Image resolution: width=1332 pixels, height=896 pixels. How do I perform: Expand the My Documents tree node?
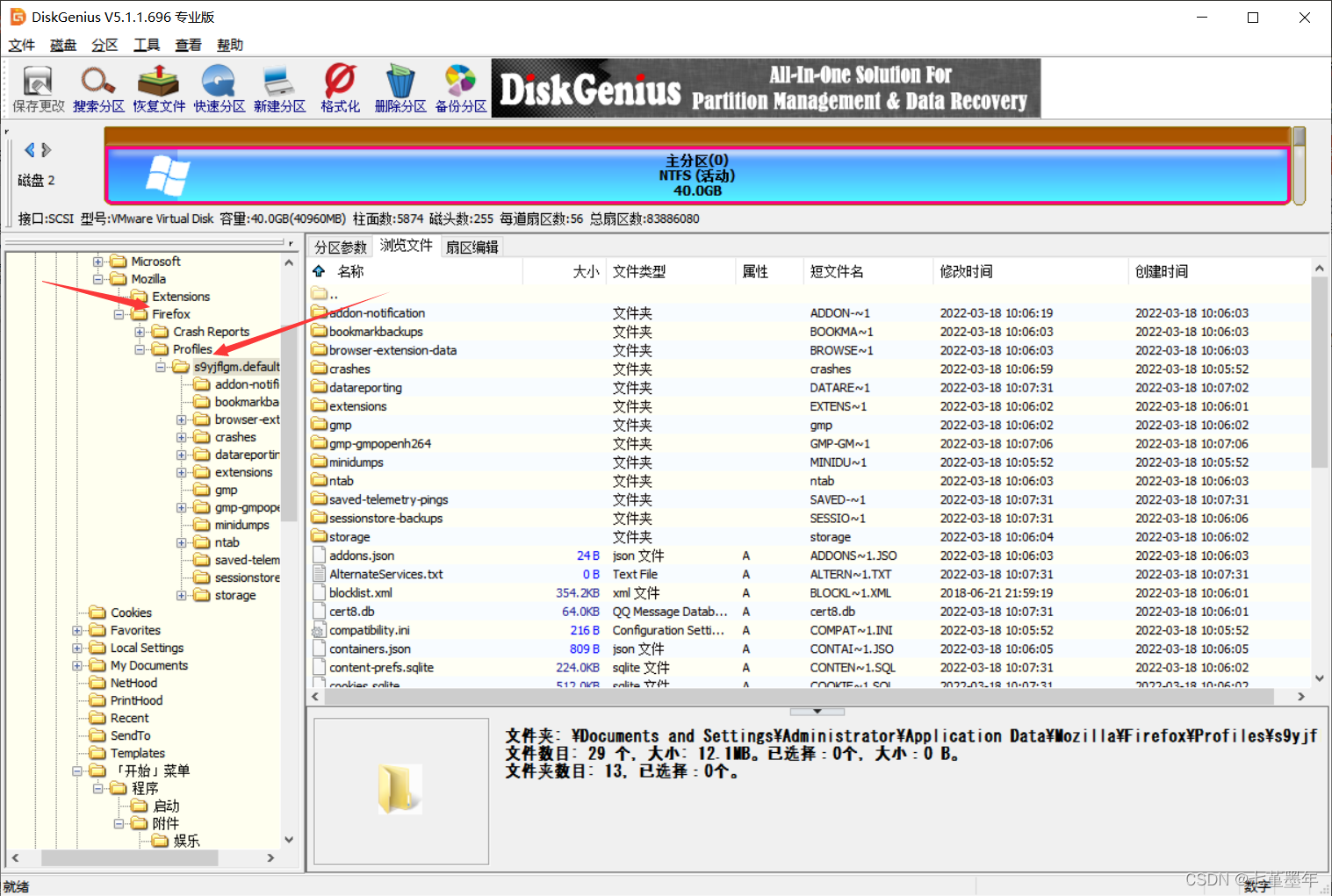click(77, 665)
